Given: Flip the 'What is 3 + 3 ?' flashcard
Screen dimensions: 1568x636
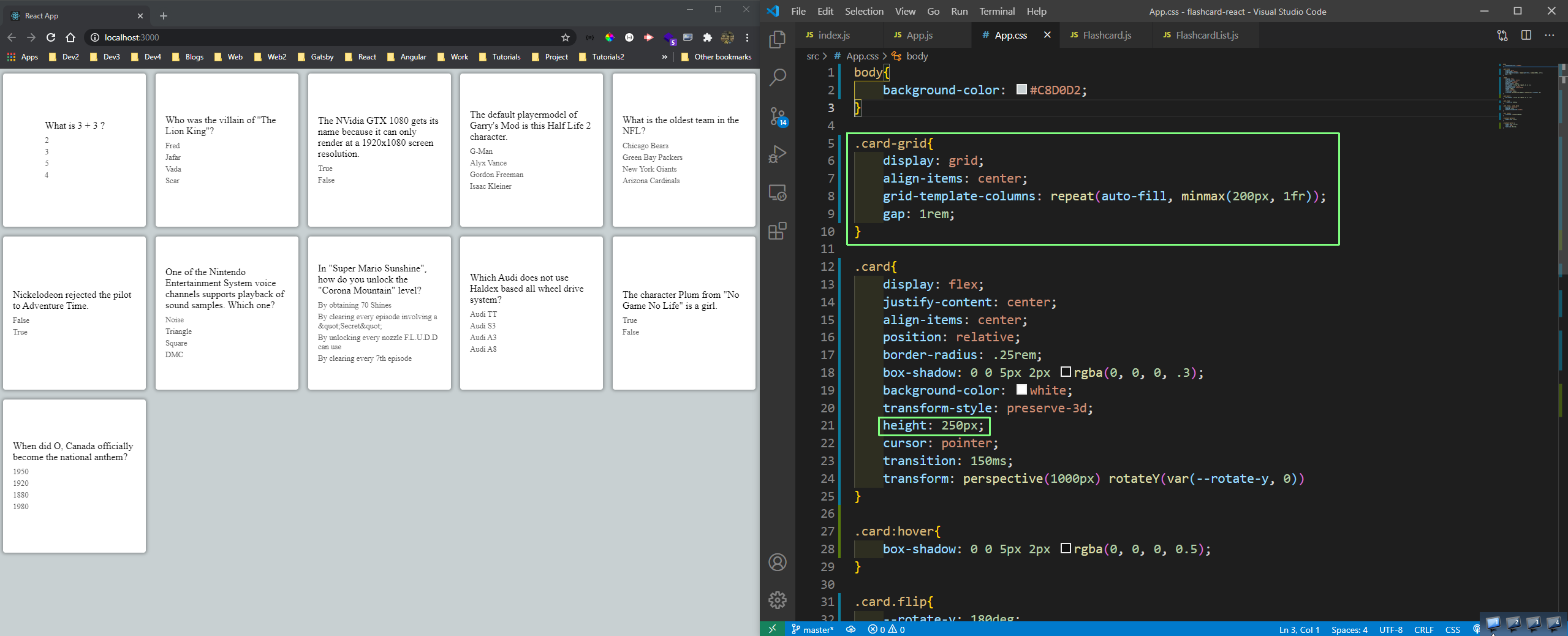Looking at the screenshot, I should [x=75, y=150].
